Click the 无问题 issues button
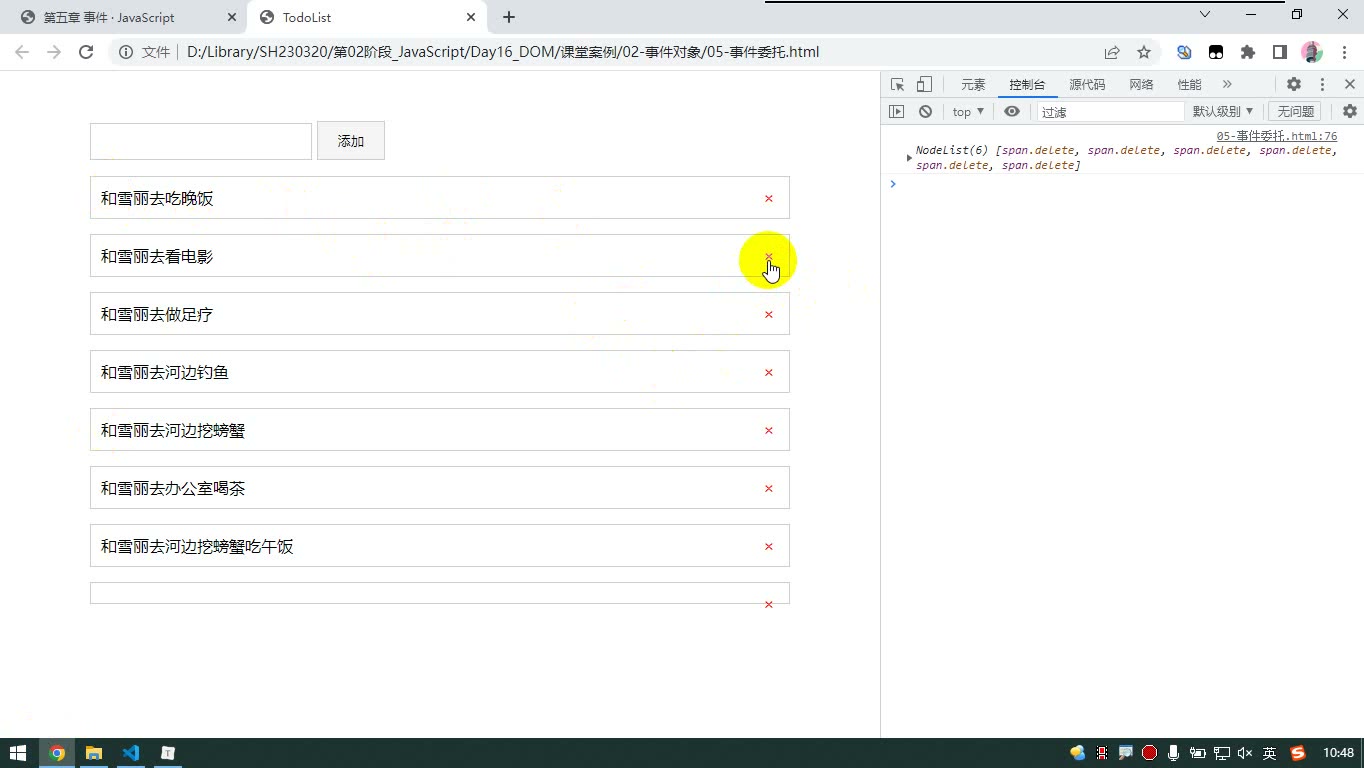The image size is (1364, 768). pos(1295,112)
